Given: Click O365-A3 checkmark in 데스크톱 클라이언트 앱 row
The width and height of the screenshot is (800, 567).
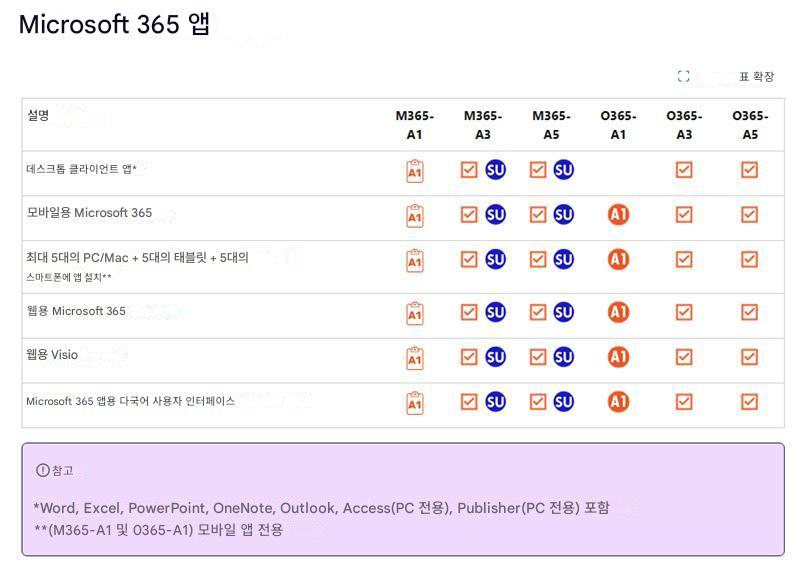Looking at the screenshot, I should point(684,170).
